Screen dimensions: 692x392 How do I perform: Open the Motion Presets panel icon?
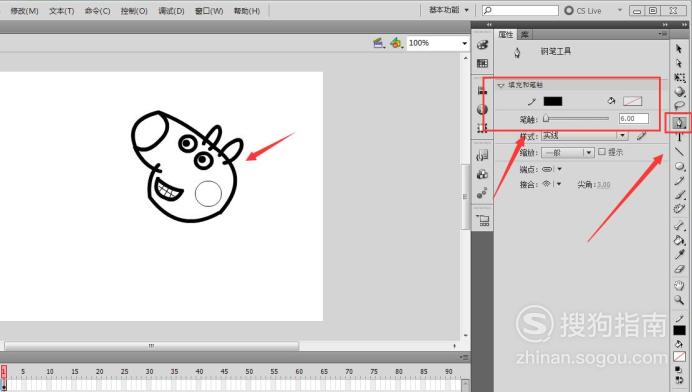[x=482, y=193]
